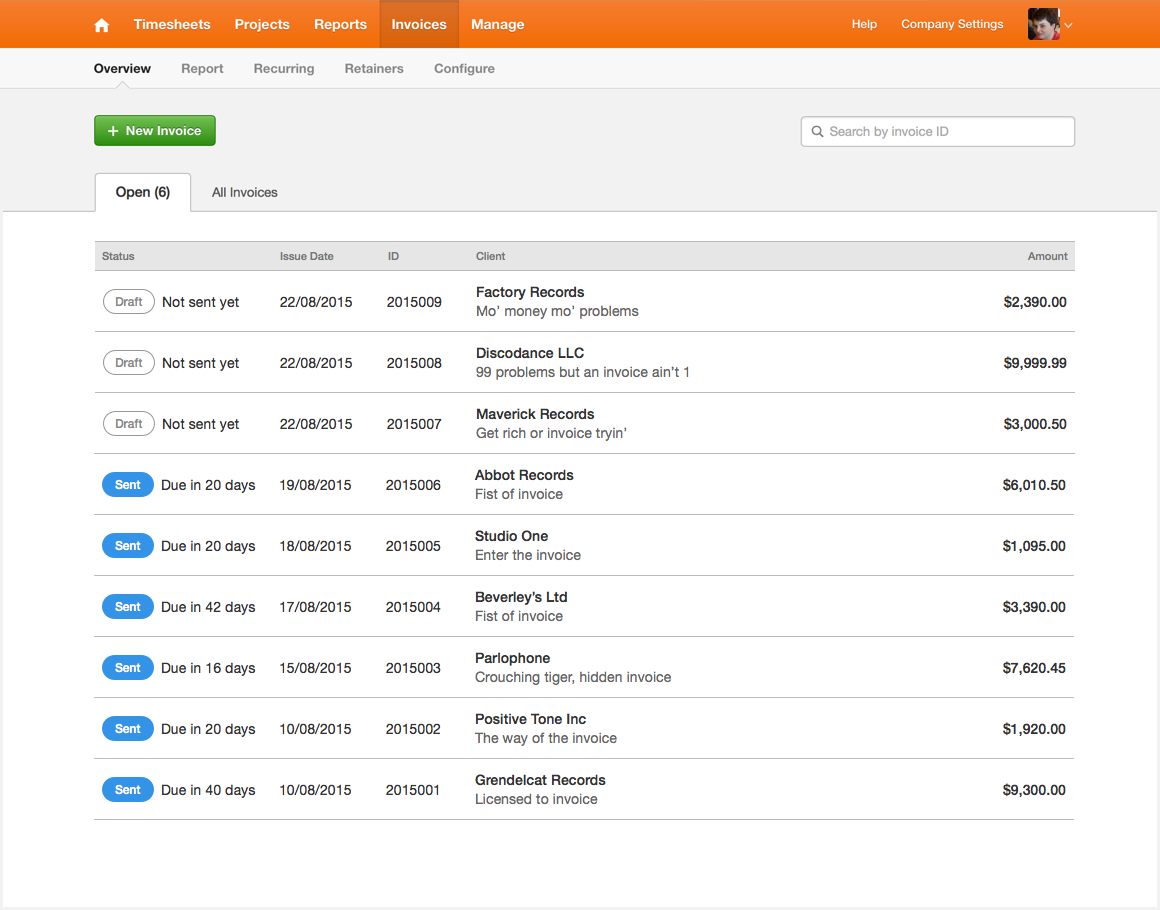Go to the Retainers section
This screenshot has width=1160, height=910.
click(x=374, y=69)
